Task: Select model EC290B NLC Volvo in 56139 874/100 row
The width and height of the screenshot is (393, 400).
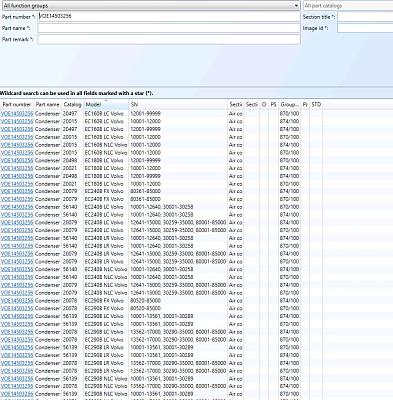Action: click(106, 378)
